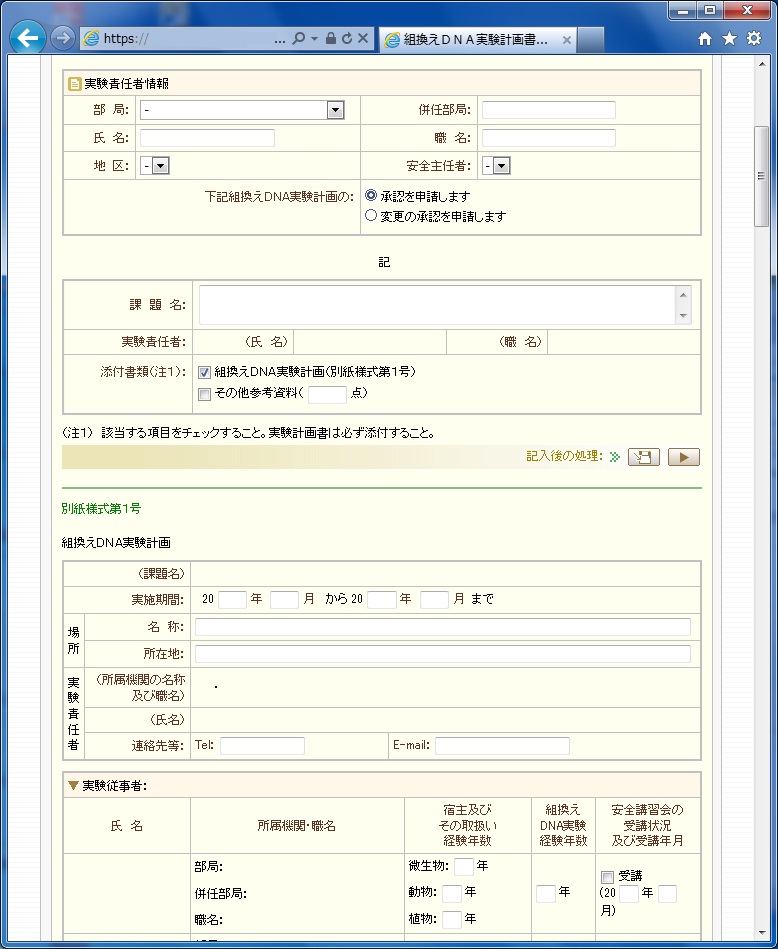Click the Tel input field
Image resolution: width=778 pixels, height=949 pixels.
(262, 746)
